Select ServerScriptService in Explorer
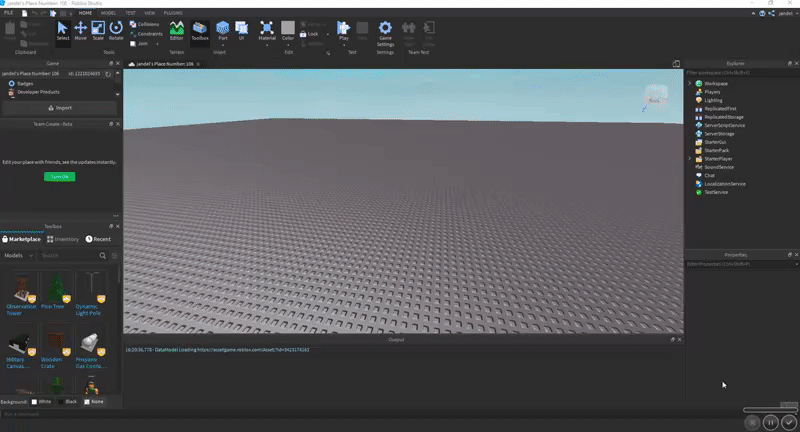 click(724, 125)
